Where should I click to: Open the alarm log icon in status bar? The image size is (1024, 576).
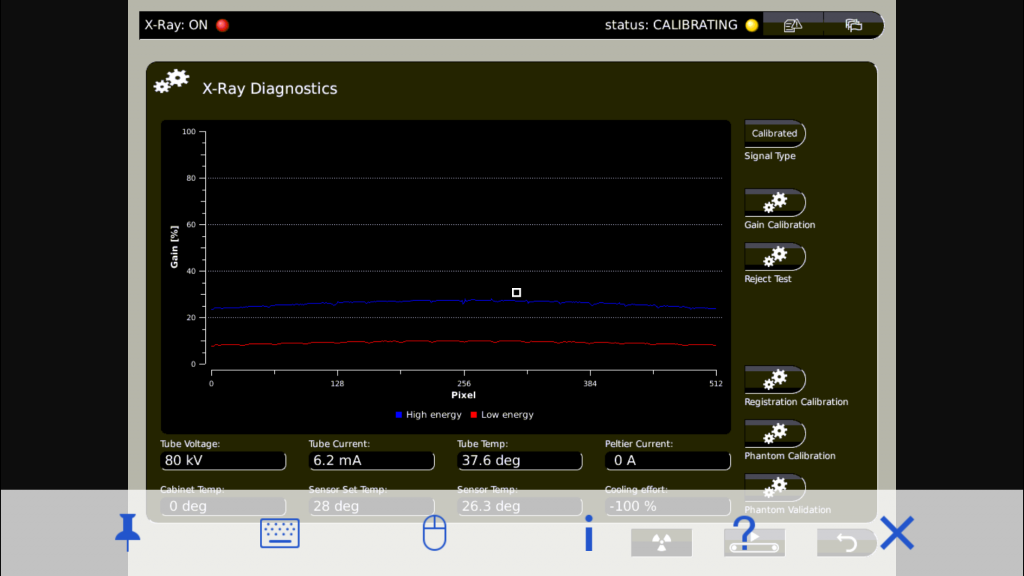pos(793,25)
